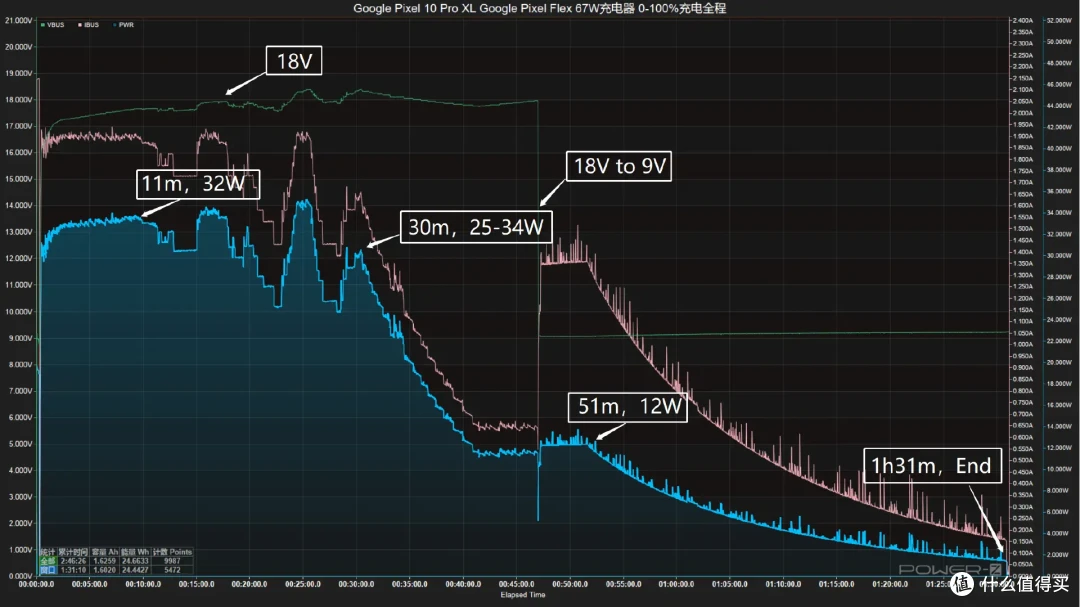This screenshot has width=1080, height=607.
Task: Click the total time value 2:46:26
Action: pyautogui.click(x=73, y=562)
